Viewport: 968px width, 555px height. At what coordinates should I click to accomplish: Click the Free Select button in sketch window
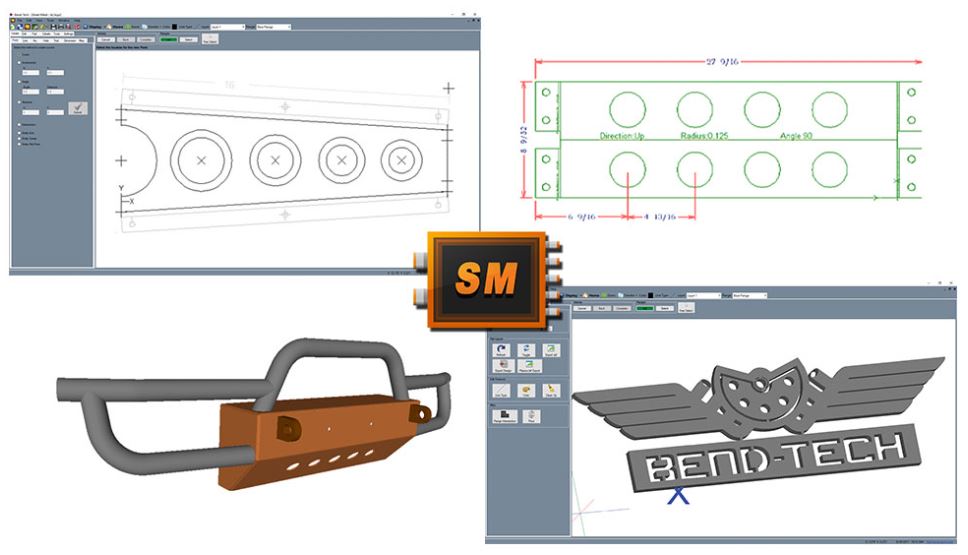coord(211,39)
